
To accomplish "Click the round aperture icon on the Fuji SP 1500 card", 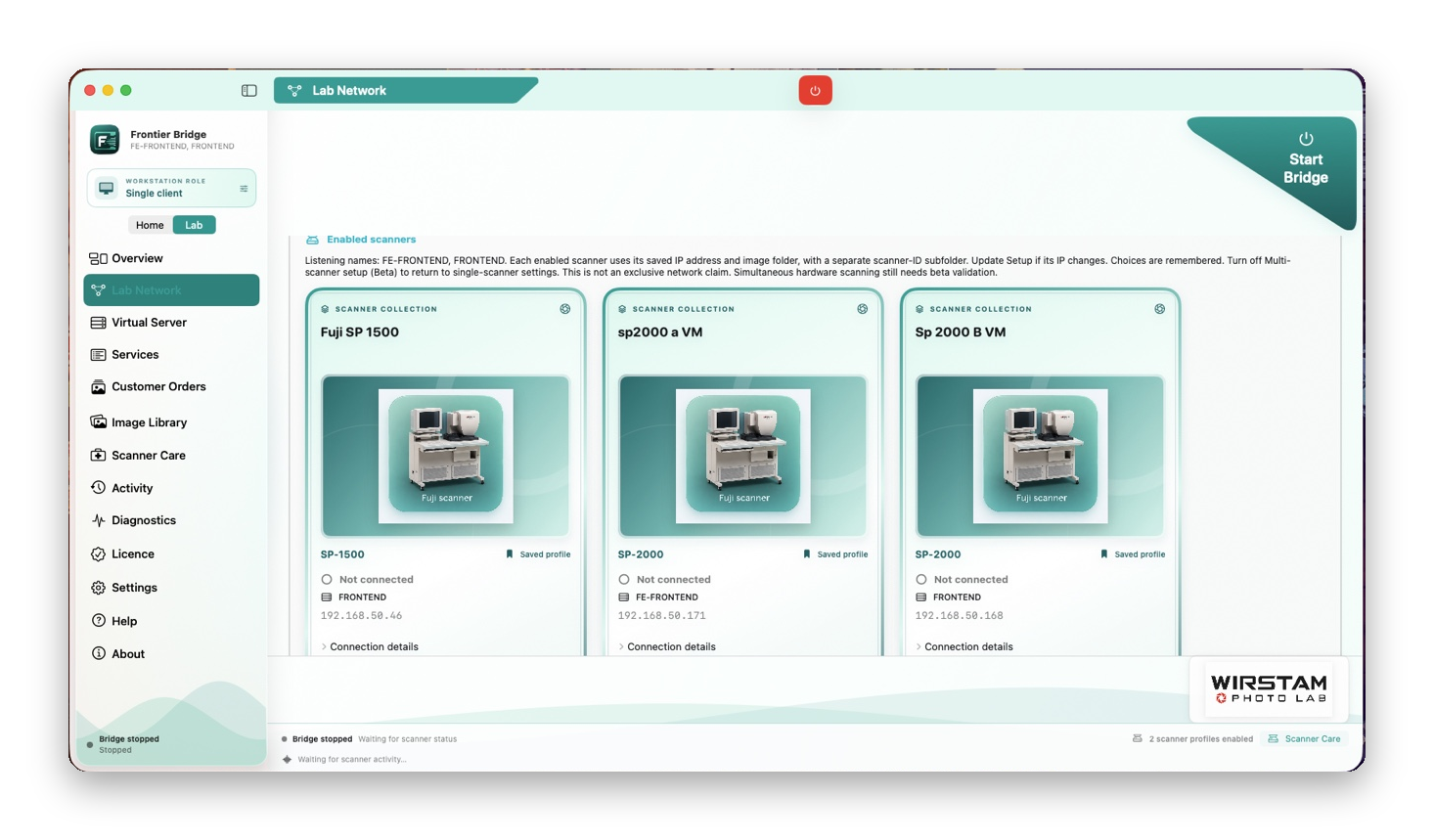I will click(565, 309).
